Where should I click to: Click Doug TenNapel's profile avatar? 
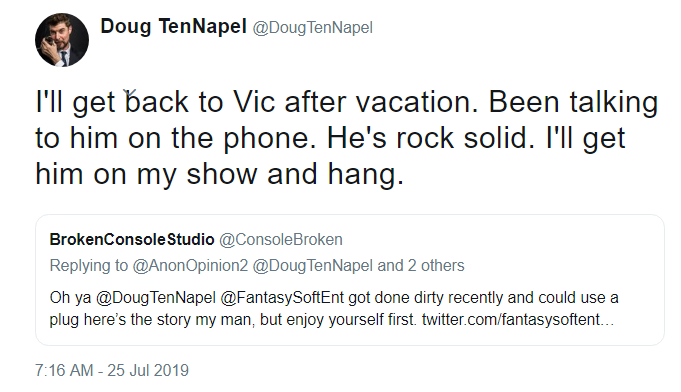[x=62, y=40]
